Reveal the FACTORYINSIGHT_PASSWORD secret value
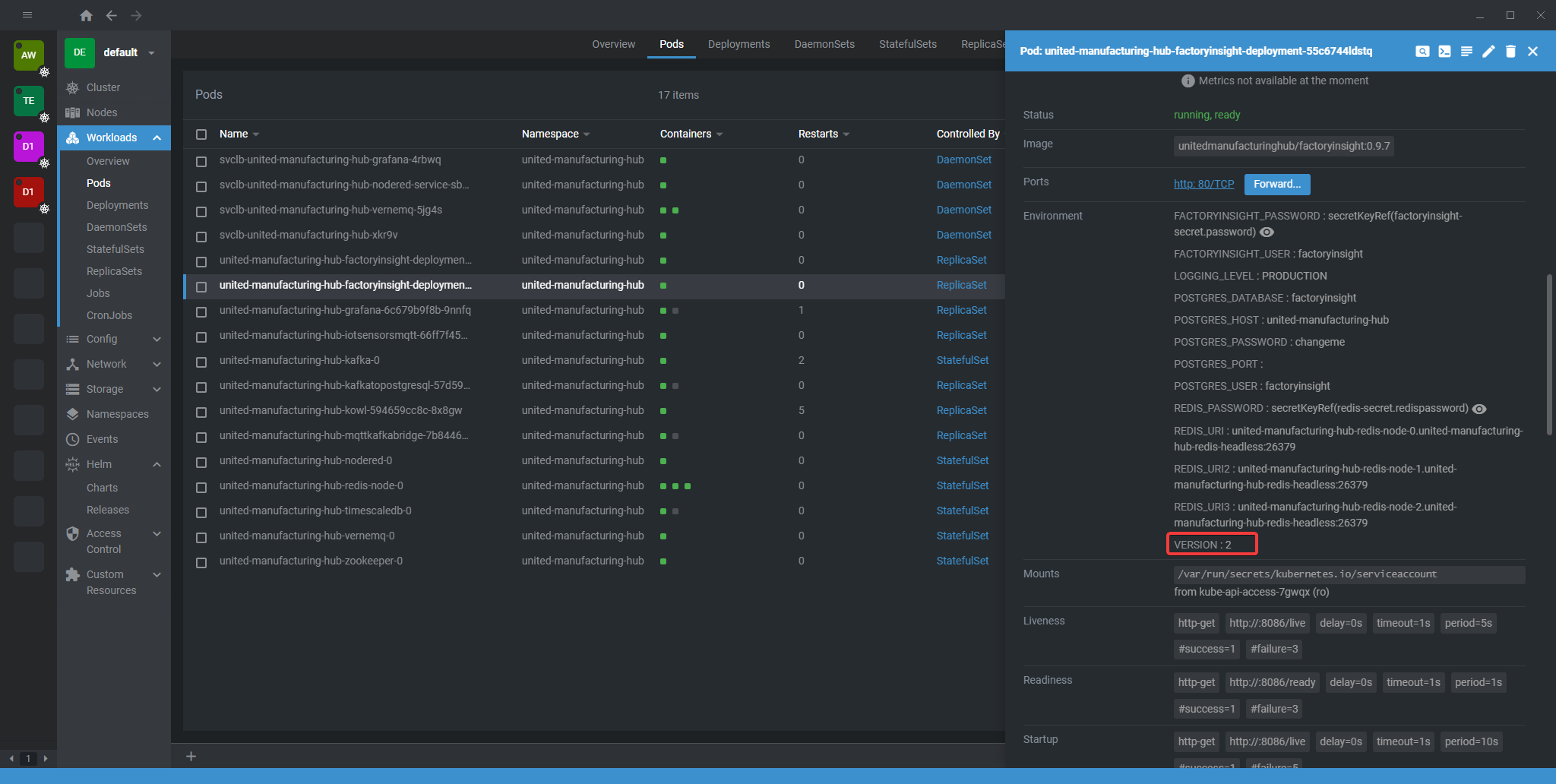Screen dimensions: 1556x784 (x=1267, y=232)
